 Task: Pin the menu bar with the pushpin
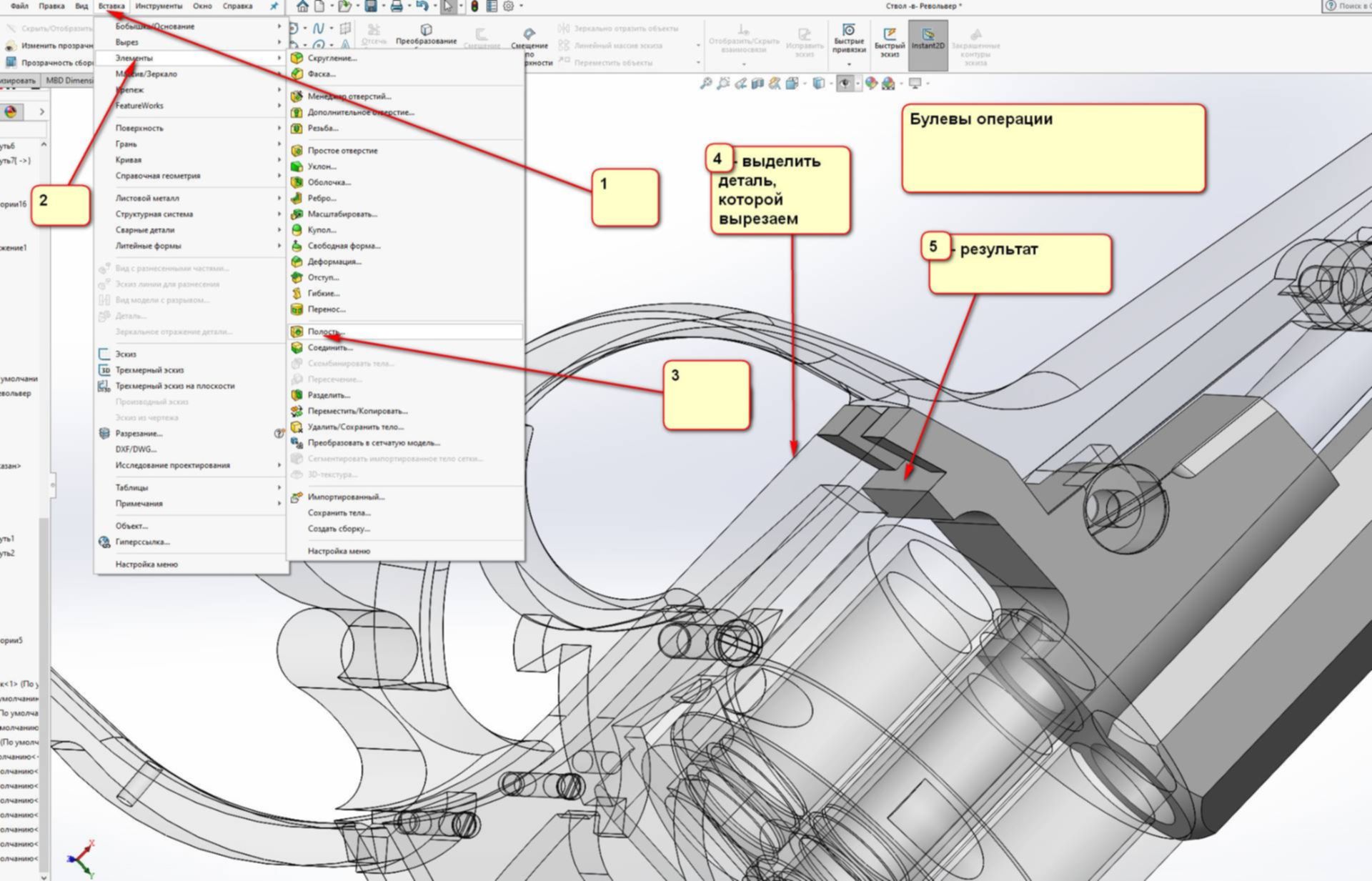tap(274, 6)
